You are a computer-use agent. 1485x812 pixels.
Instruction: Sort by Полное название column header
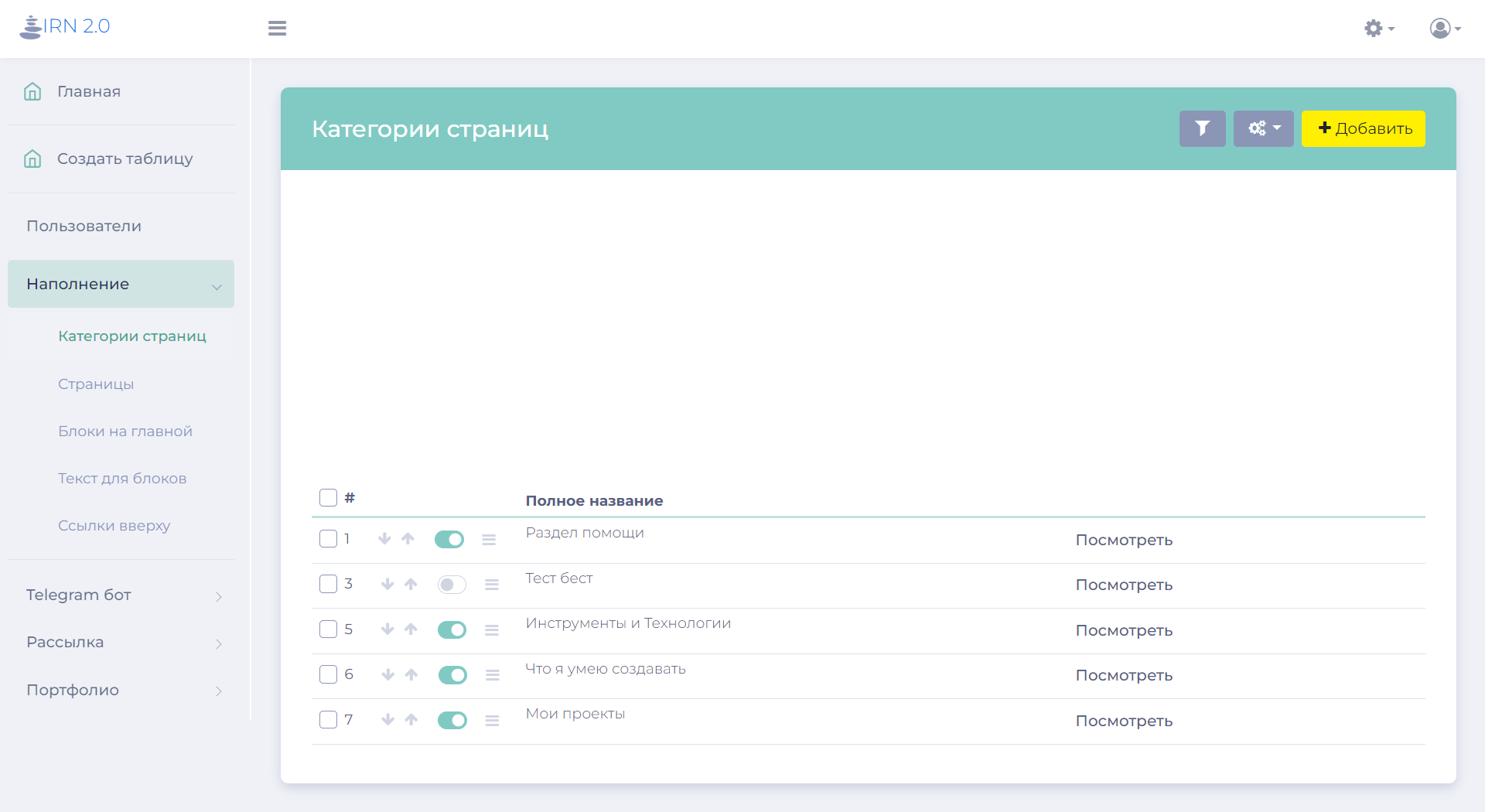pos(594,500)
